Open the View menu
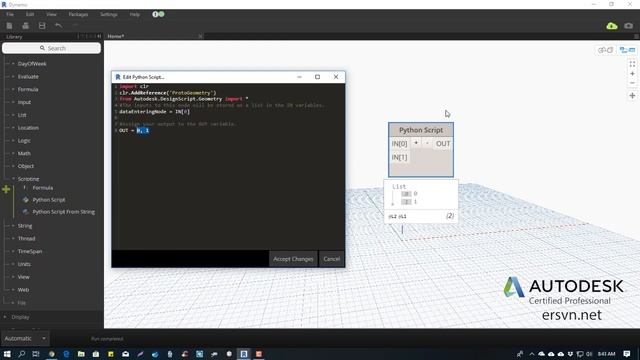 click(x=51, y=14)
